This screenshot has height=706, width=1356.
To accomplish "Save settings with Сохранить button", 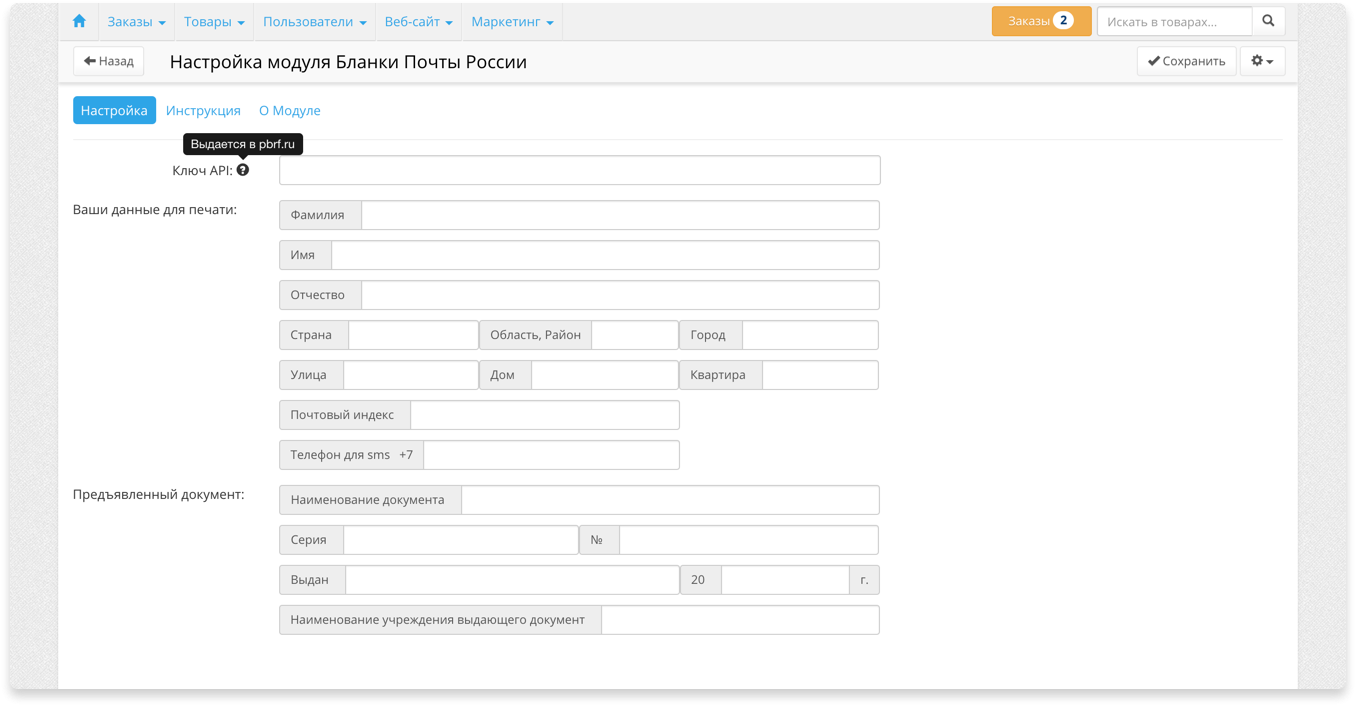I will [1186, 61].
